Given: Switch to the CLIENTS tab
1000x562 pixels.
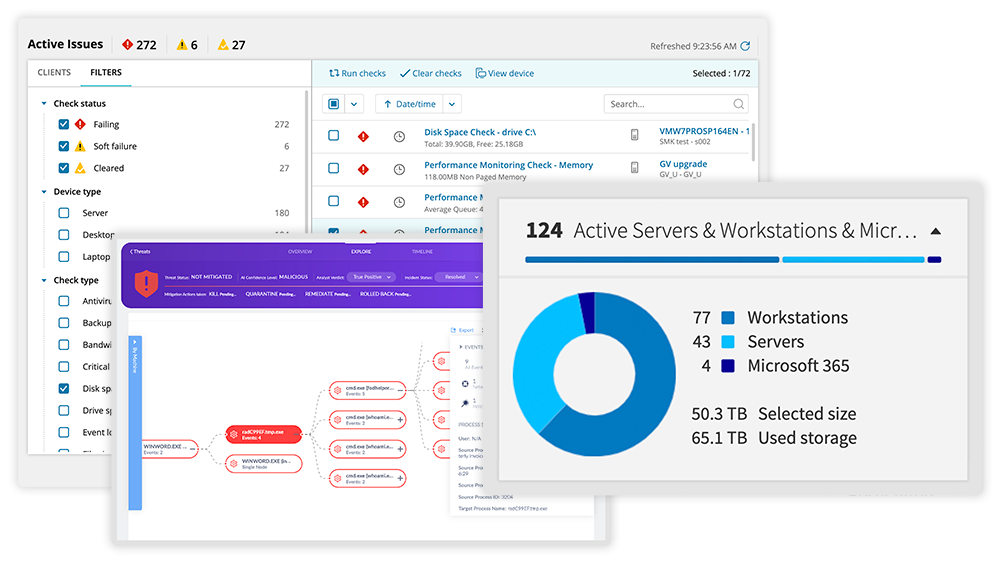Looking at the screenshot, I should pos(54,73).
